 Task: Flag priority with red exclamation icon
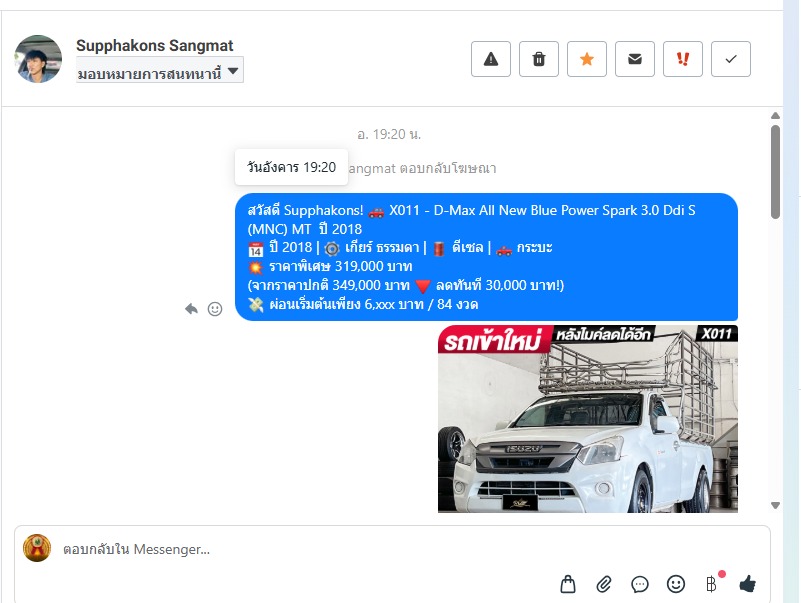pos(682,59)
